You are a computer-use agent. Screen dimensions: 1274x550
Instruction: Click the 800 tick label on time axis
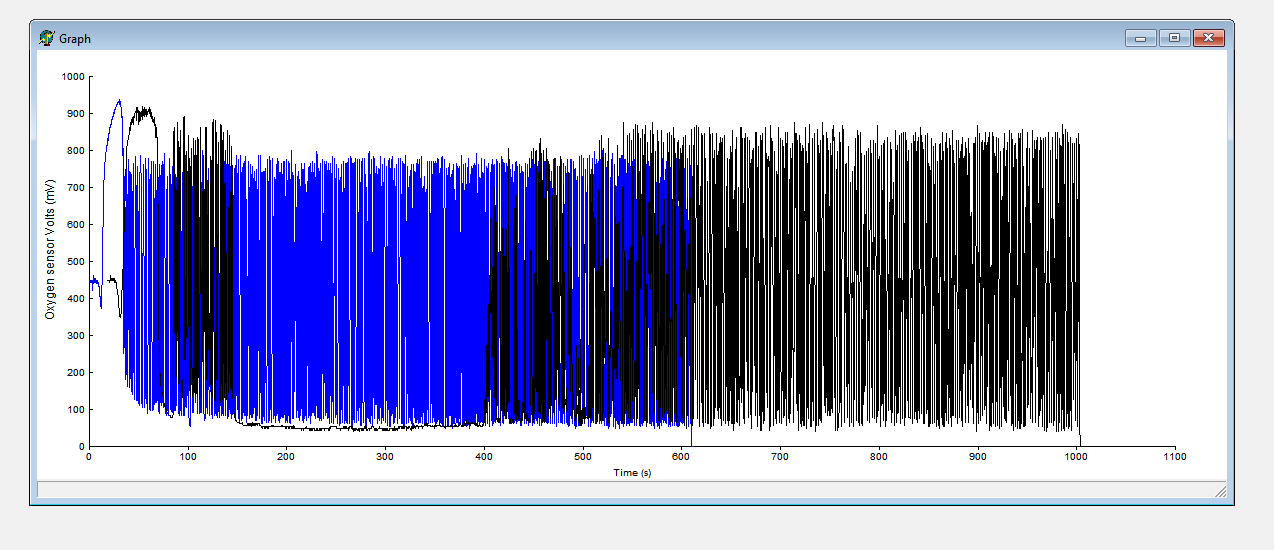879,457
